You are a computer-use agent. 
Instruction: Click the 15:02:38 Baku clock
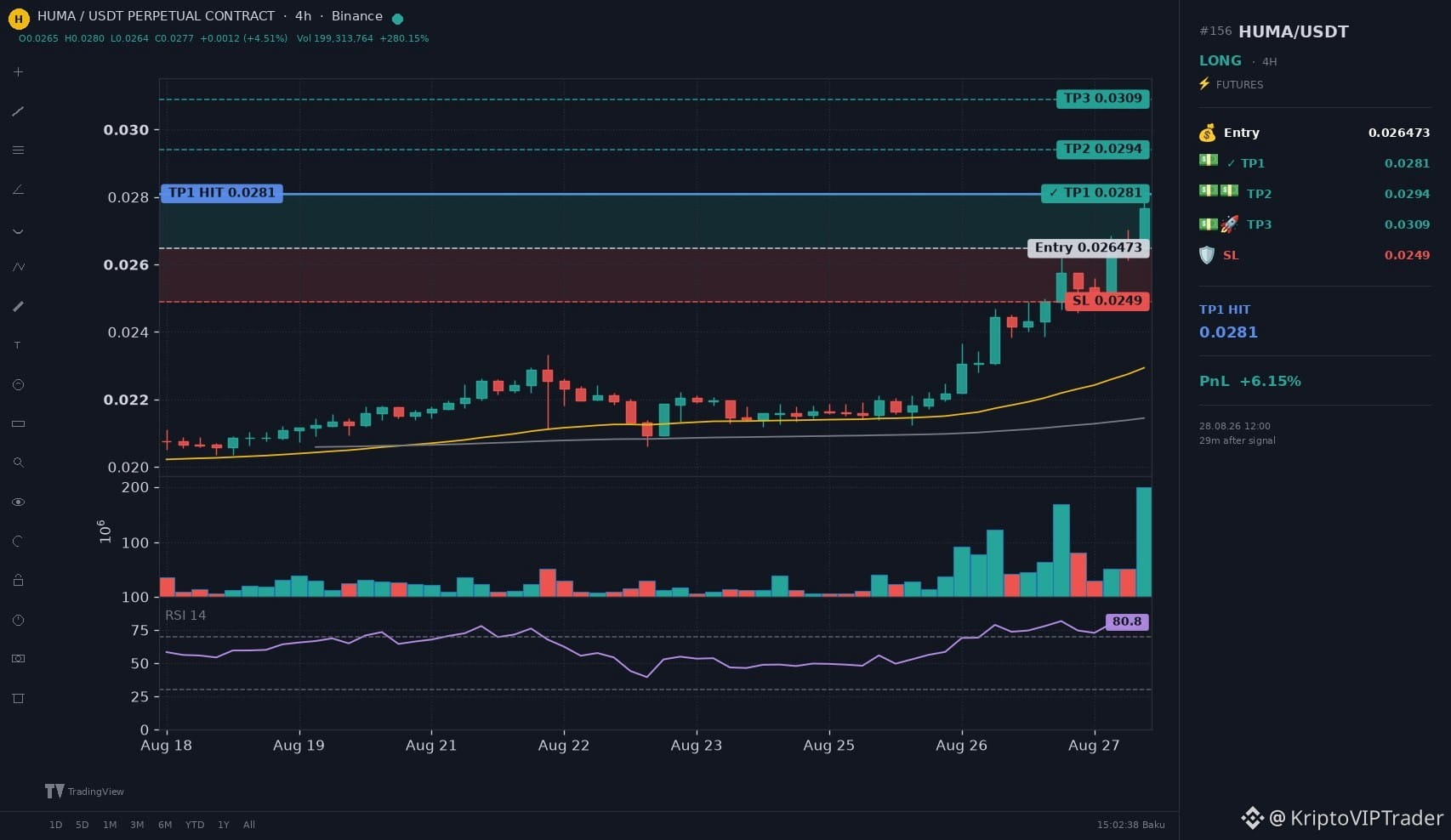point(1131,825)
